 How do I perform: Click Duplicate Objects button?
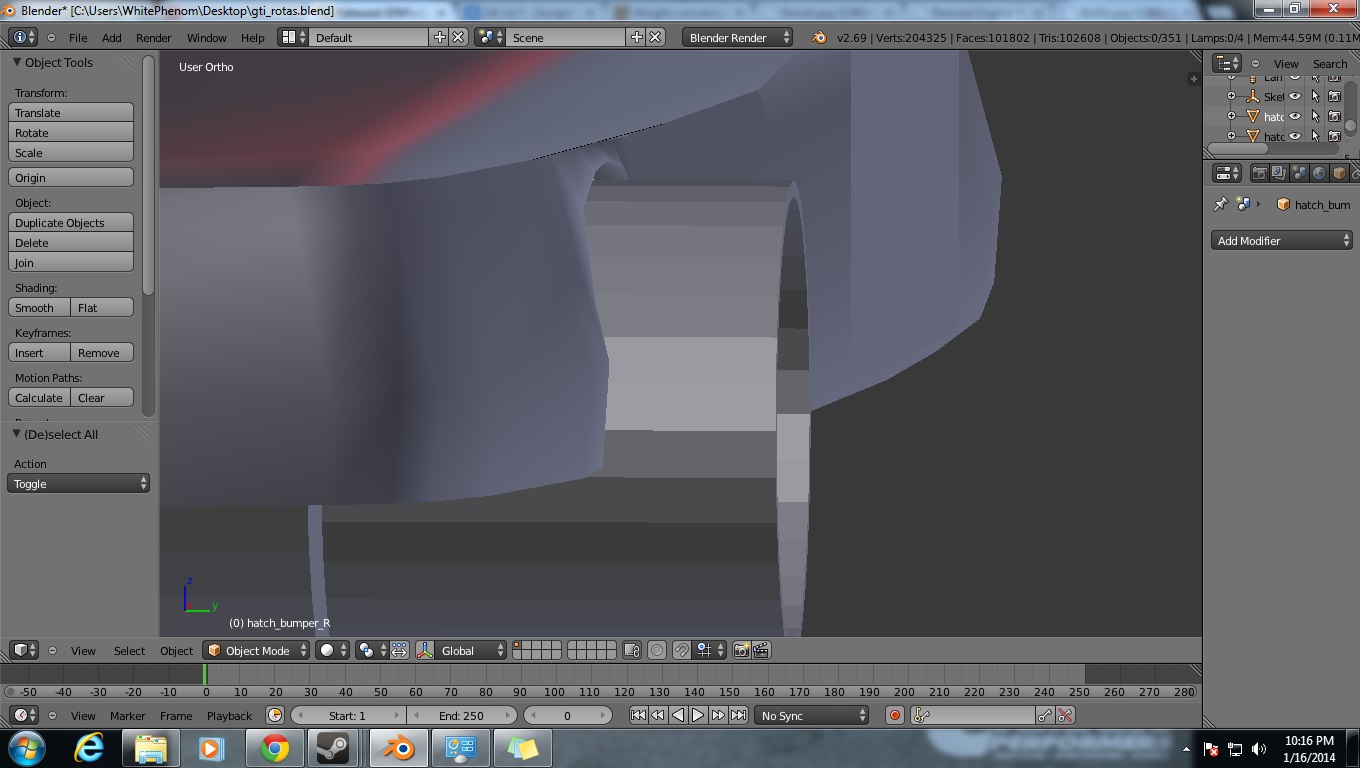[71, 222]
